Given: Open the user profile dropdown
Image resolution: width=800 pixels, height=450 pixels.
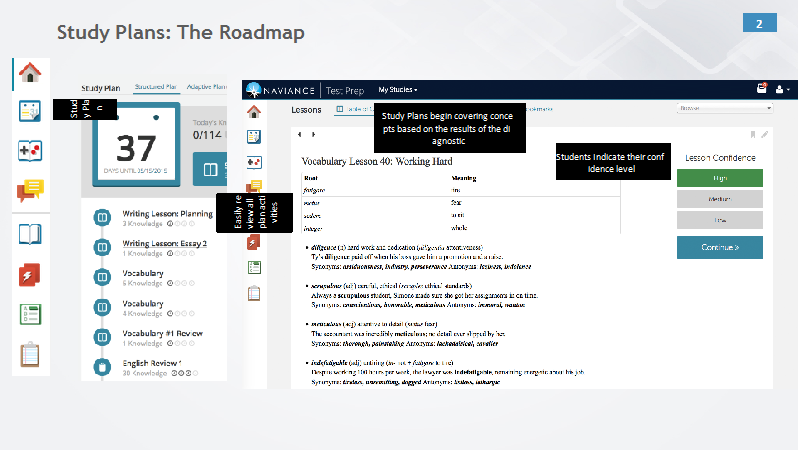Looking at the screenshot, I should coord(782,90).
